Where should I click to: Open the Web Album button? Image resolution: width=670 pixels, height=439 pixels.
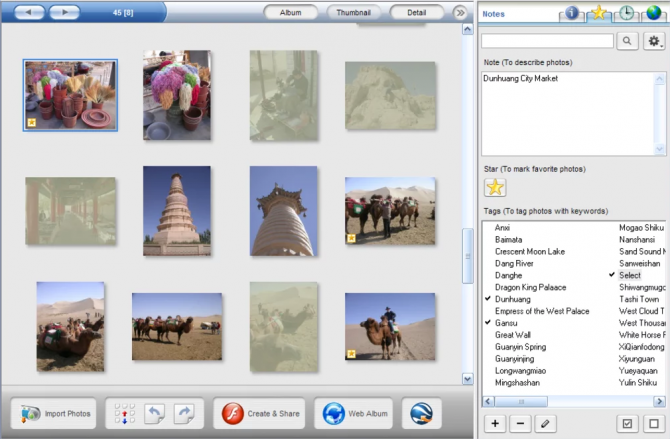coord(352,413)
